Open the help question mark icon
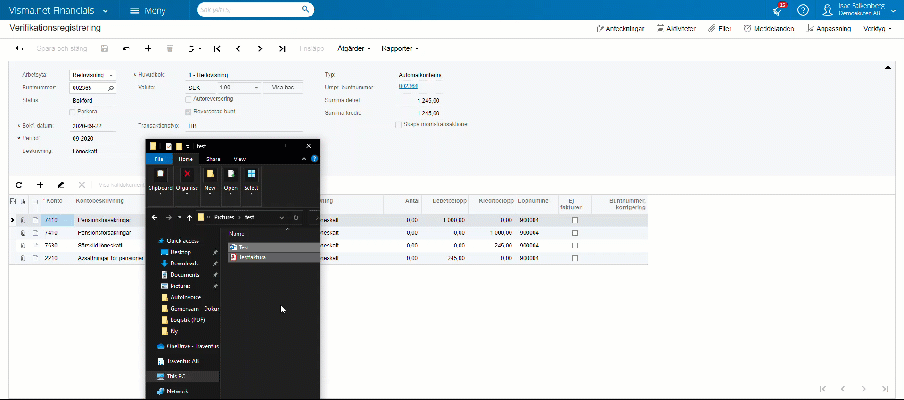Viewport: 904px width, 400px height. point(802,10)
